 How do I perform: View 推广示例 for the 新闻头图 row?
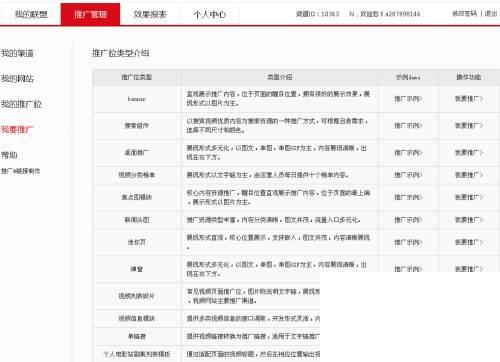[408, 220]
